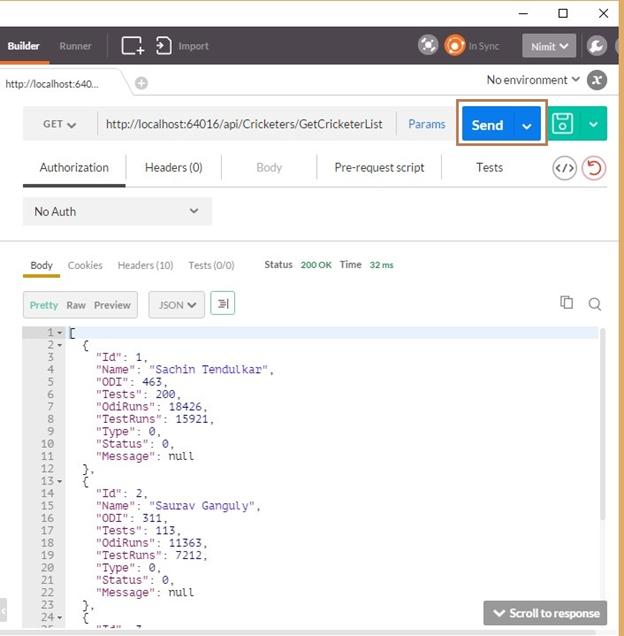This screenshot has height=636, width=624.
Task: Change the JSON response format dropdown
Action: coord(176,305)
